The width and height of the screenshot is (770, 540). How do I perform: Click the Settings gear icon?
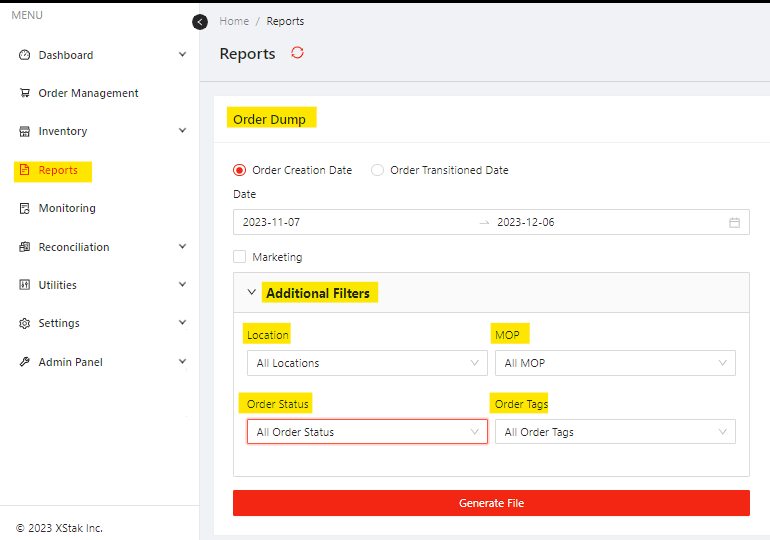25,323
